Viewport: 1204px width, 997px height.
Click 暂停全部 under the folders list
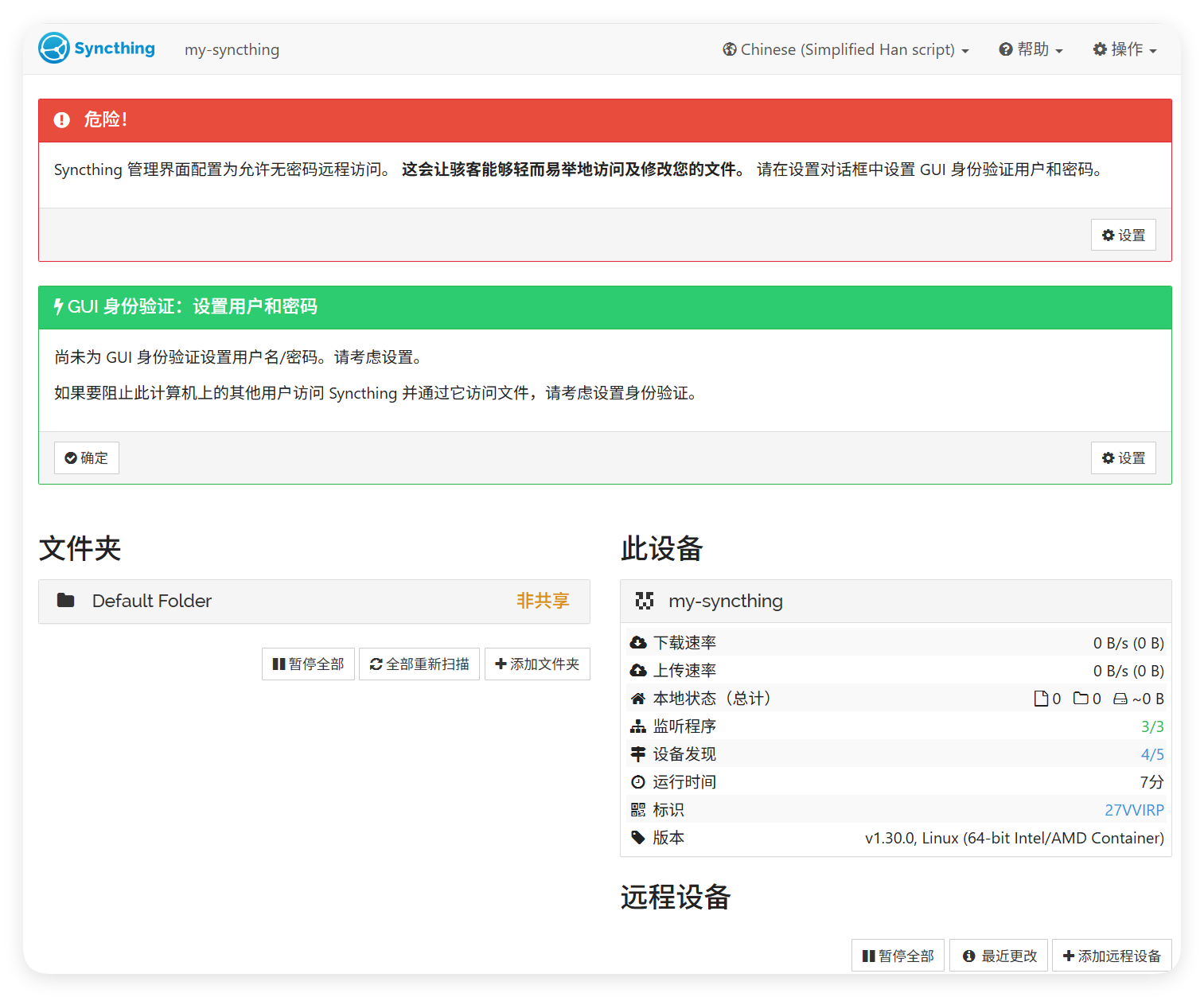(x=308, y=664)
